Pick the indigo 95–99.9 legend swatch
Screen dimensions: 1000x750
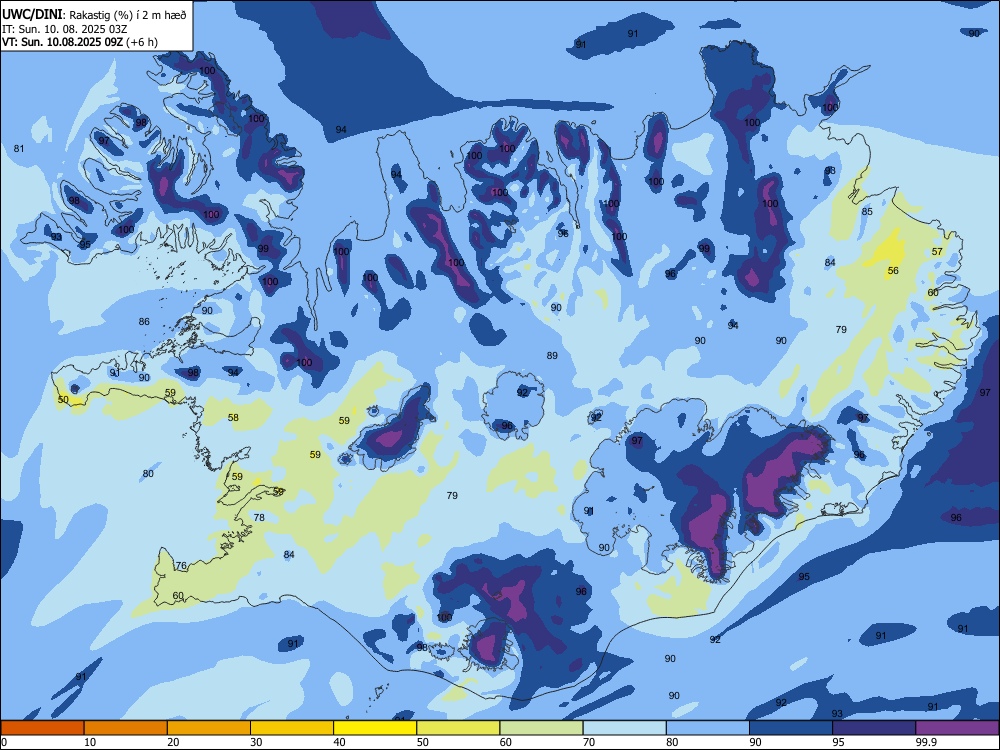874,728
